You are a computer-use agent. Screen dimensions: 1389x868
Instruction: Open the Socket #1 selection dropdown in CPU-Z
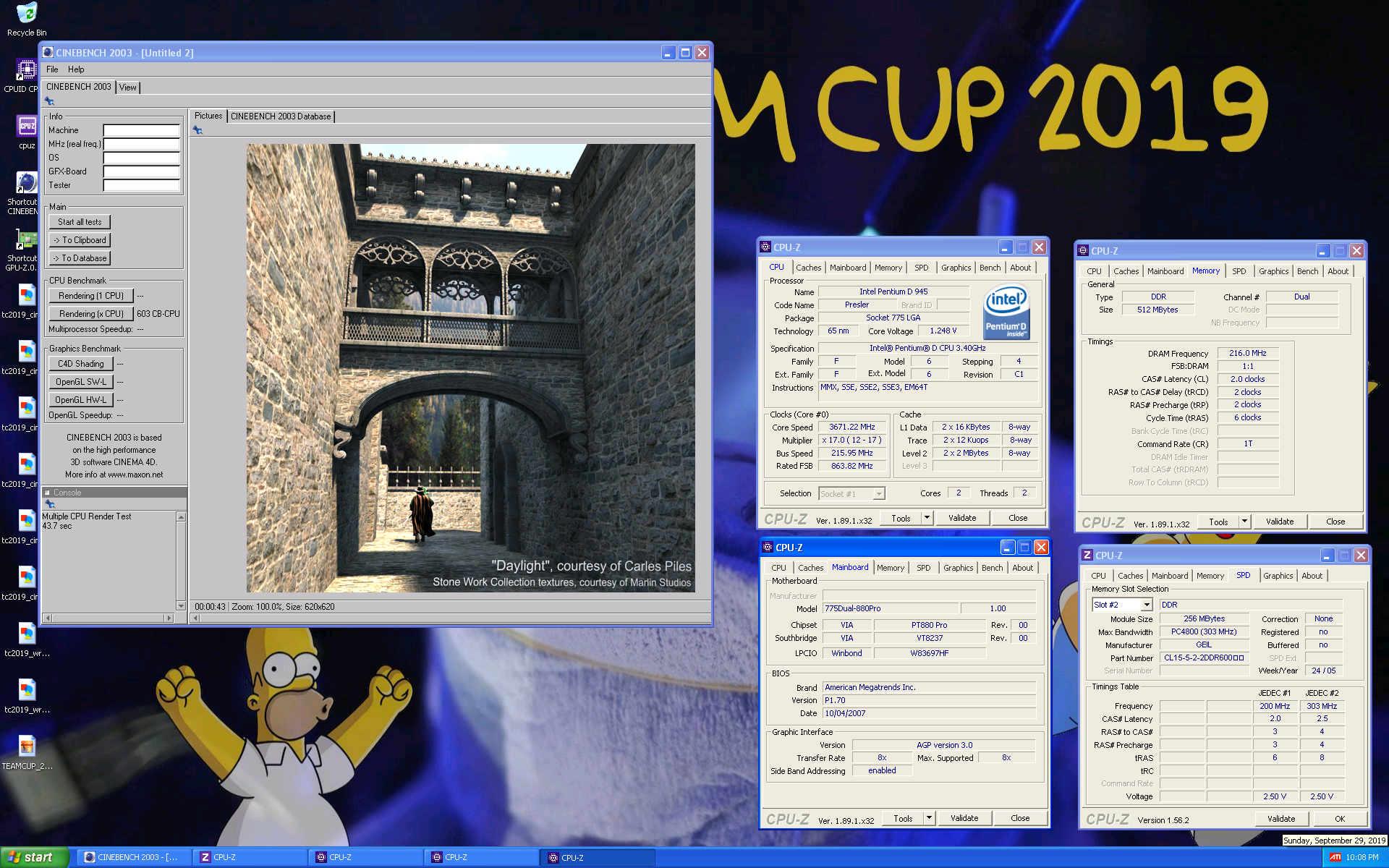coord(879,494)
